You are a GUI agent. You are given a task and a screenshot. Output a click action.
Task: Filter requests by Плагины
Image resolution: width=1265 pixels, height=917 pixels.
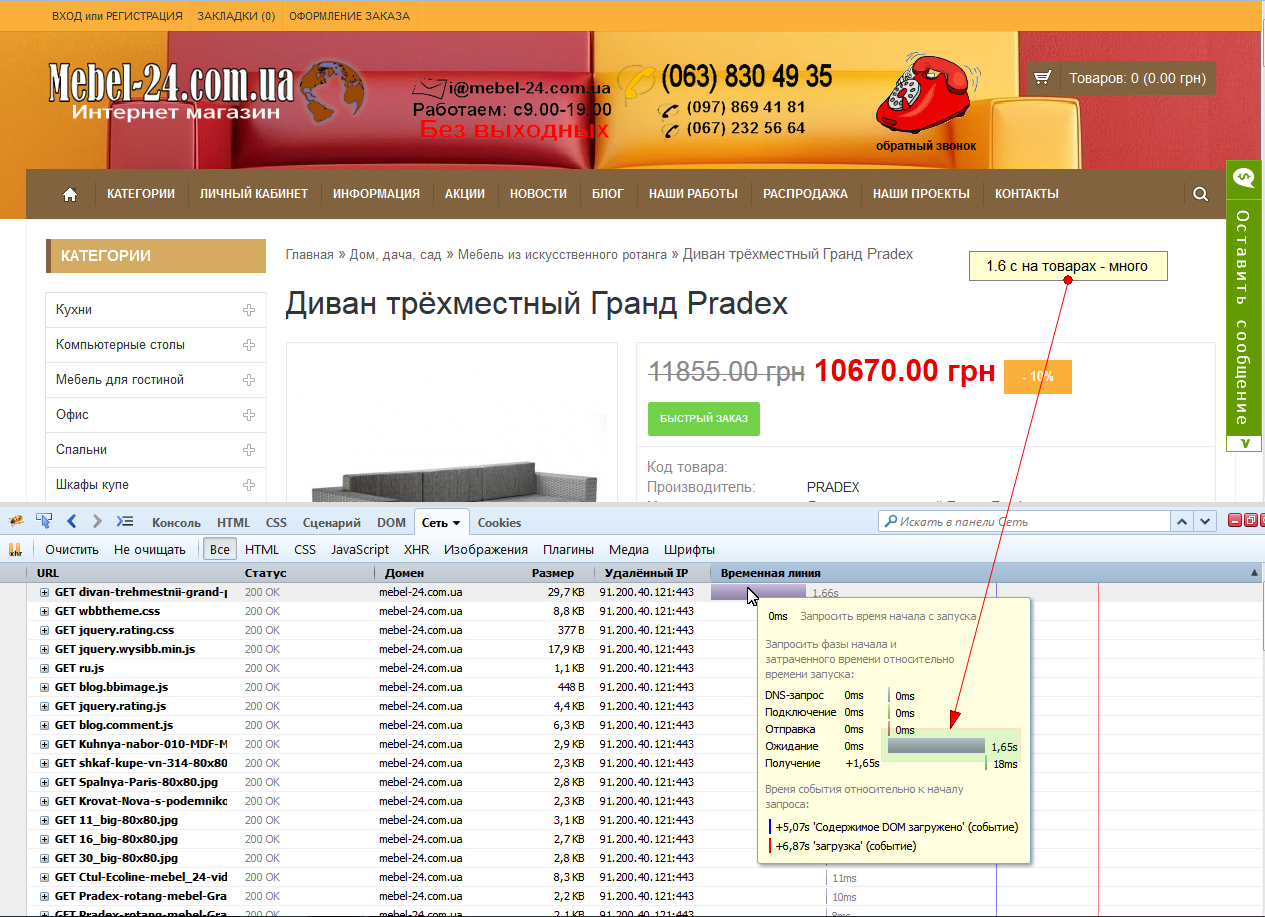click(568, 549)
